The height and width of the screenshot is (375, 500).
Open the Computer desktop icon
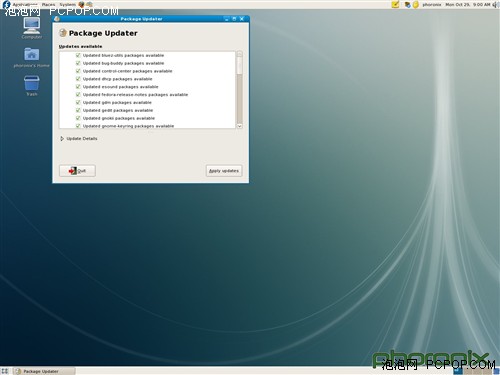click(x=32, y=28)
